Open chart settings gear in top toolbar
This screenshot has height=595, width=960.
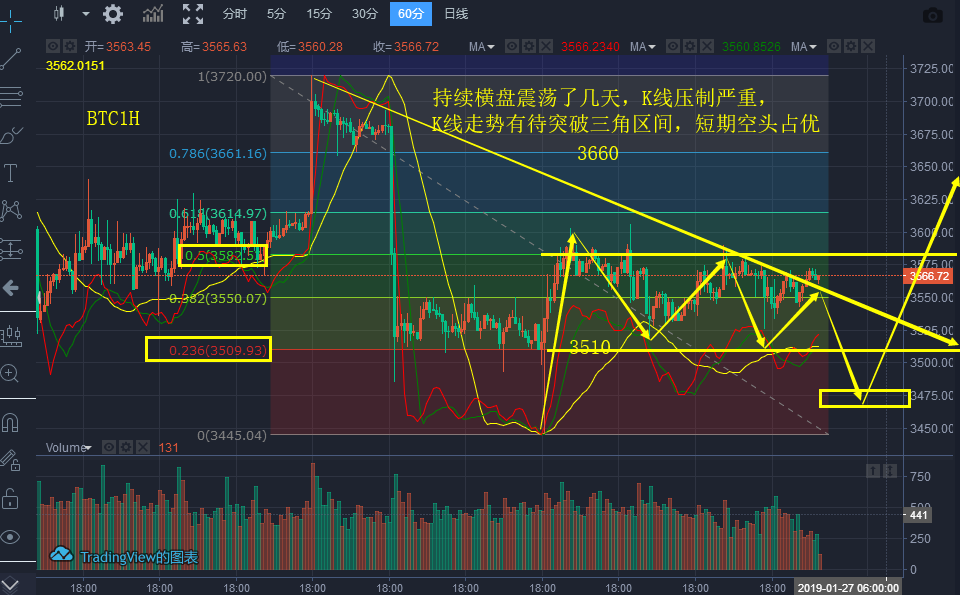coord(113,13)
